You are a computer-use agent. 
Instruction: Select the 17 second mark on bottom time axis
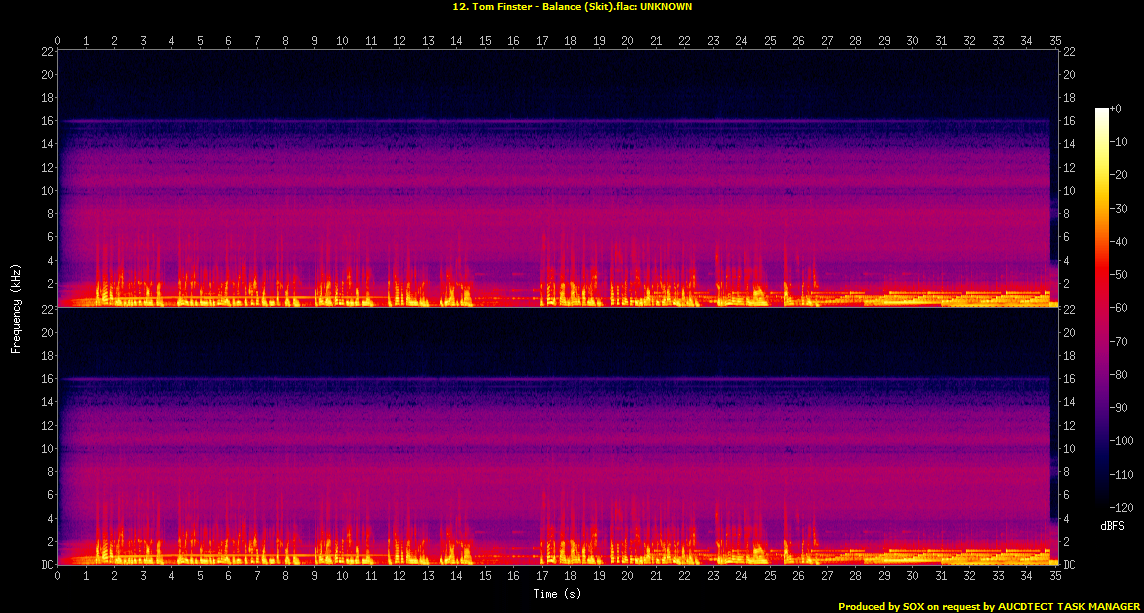pyautogui.click(x=542, y=577)
